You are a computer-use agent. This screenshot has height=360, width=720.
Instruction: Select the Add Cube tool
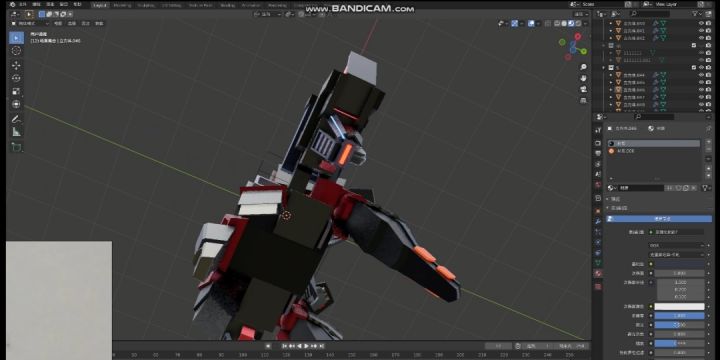tap(16, 147)
